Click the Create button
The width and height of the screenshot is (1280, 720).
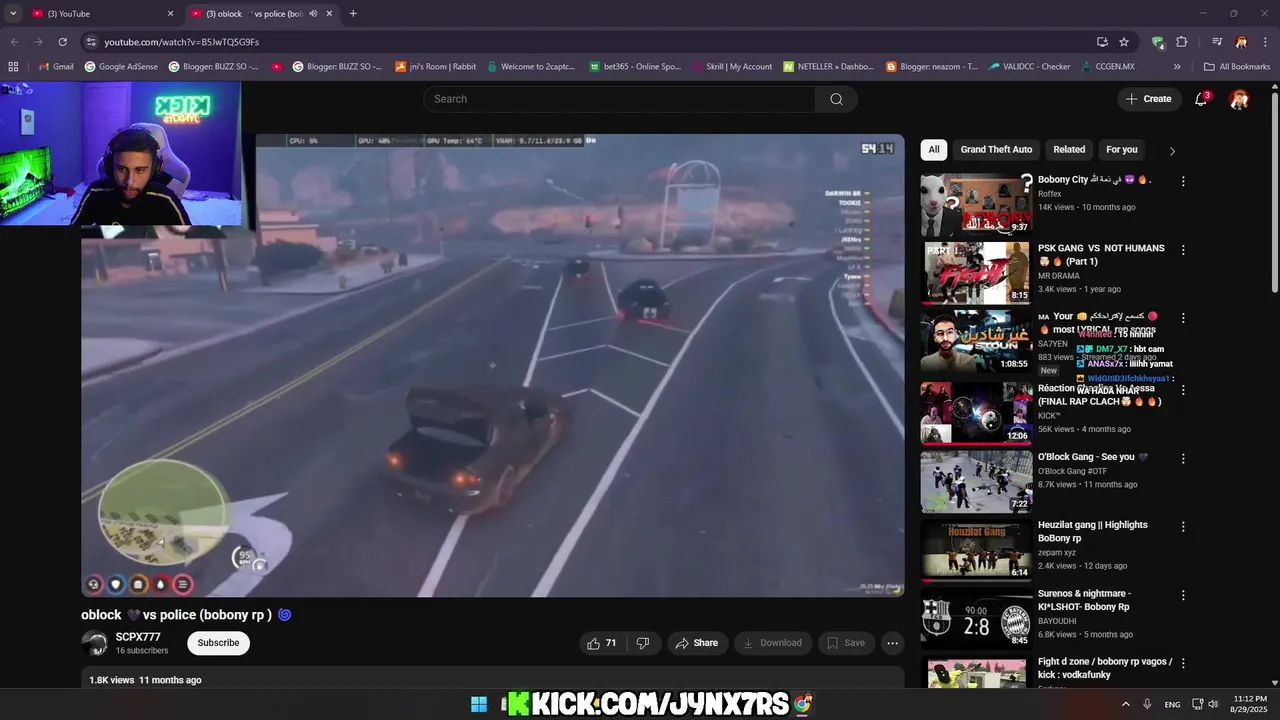tap(1148, 99)
